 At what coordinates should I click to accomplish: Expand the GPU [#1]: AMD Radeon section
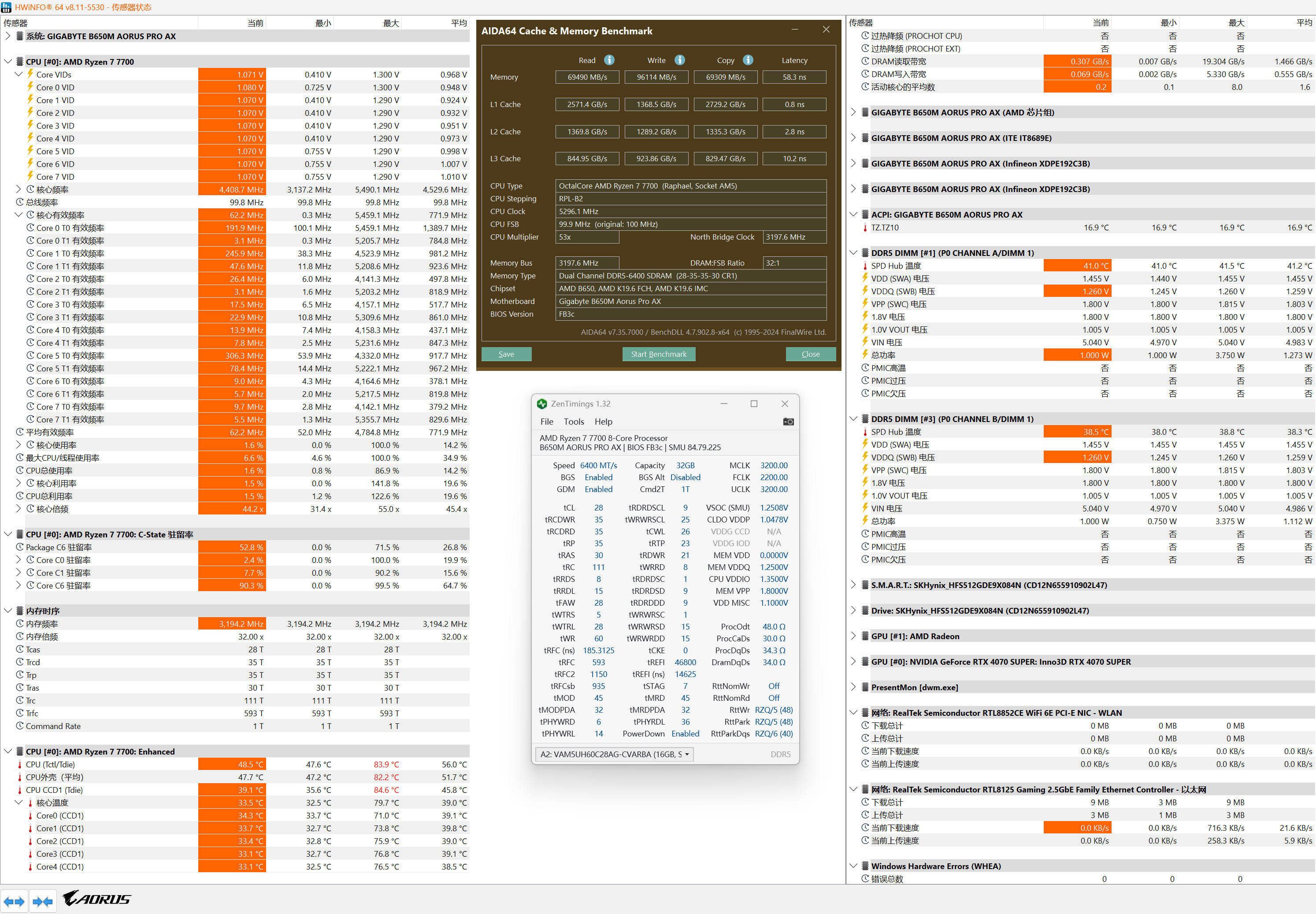coord(853,636)
